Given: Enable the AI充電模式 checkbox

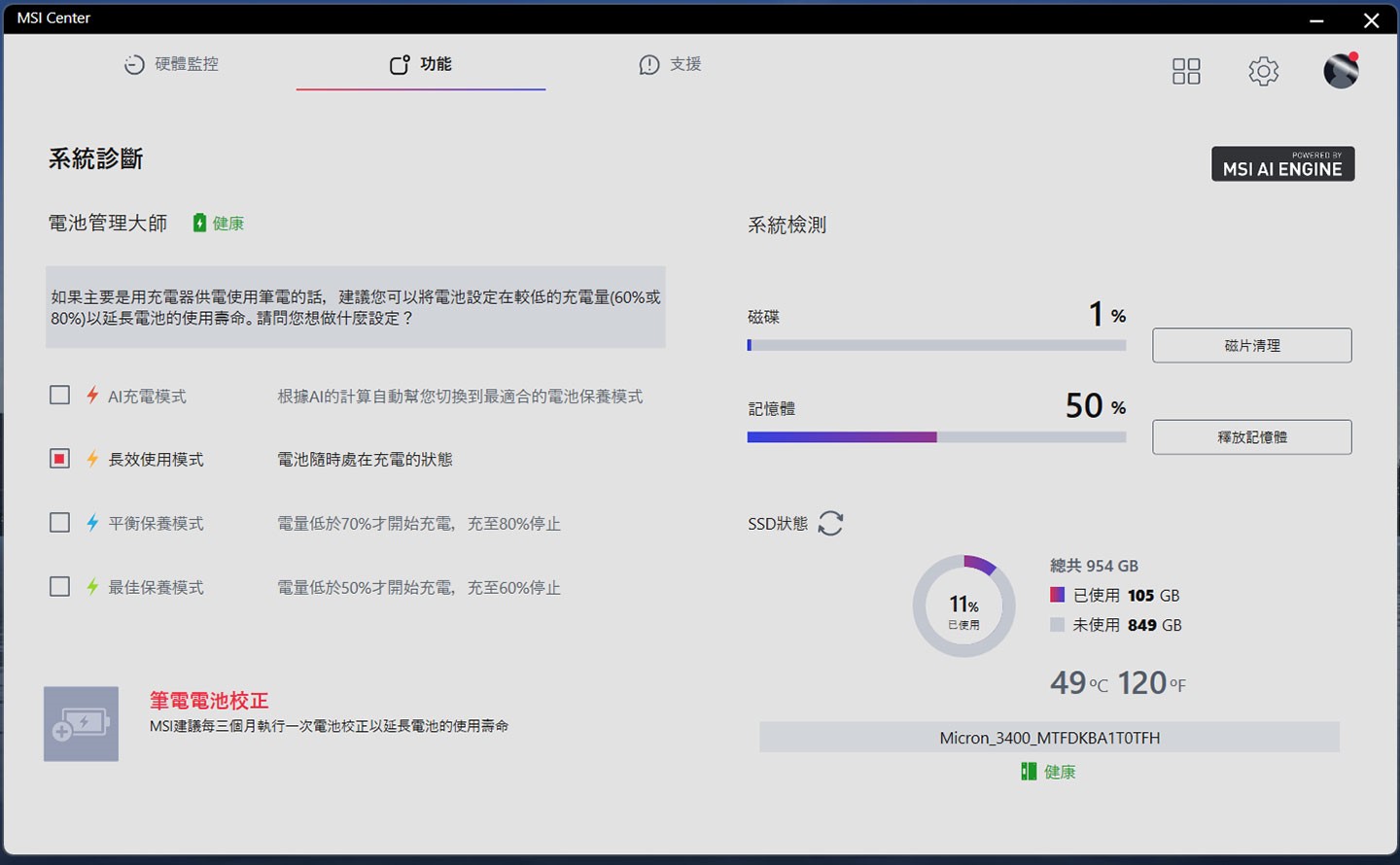Looking at the screenshot, I should 60,396.
